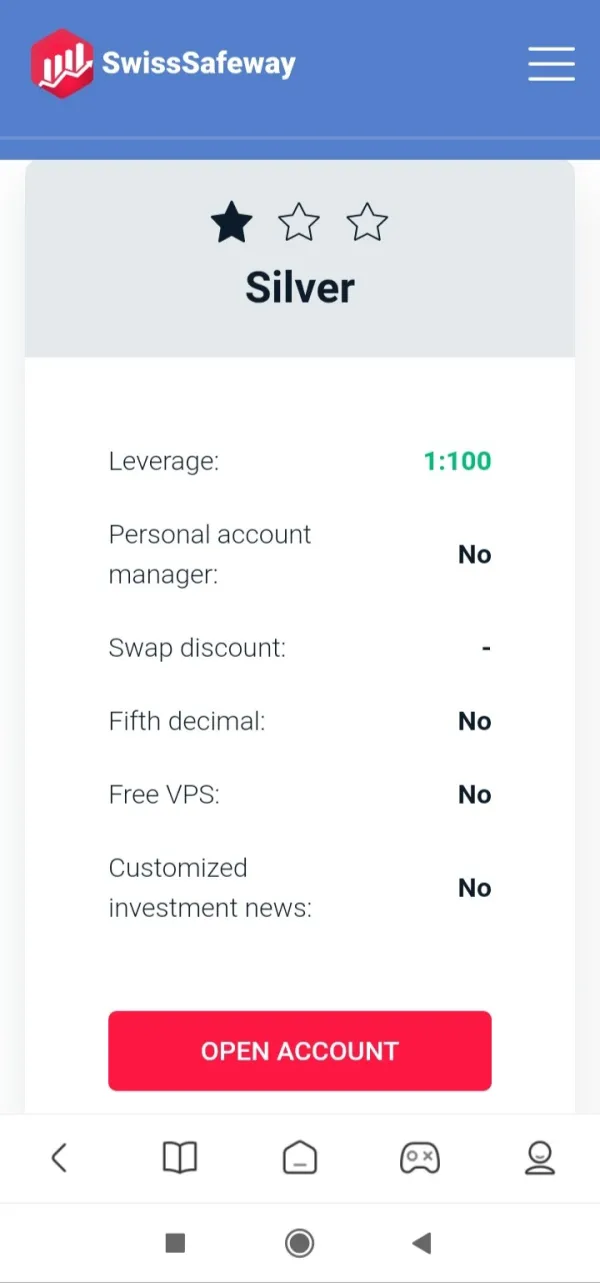Tap the Android home circle button
600x1283 pixels.
(299, 1242)
